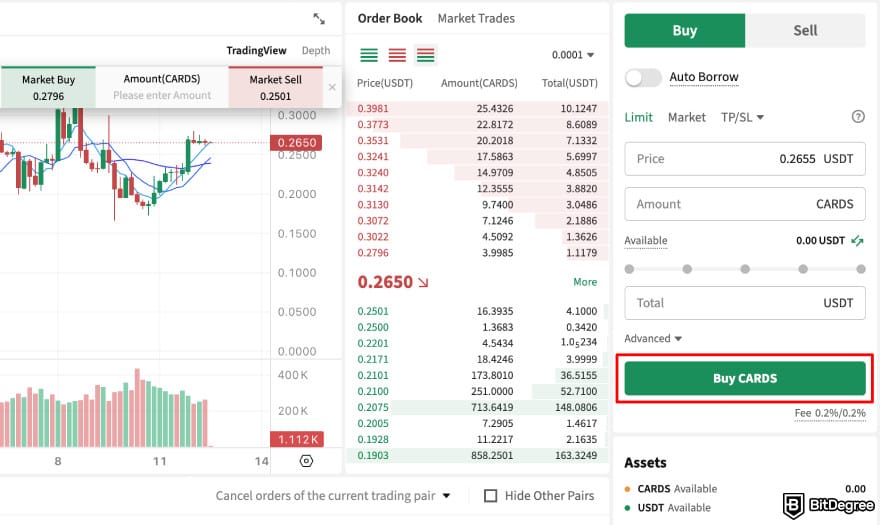Select buy order price 0.2171
The width and height of the screenshot is (880, 525).
[x=373, y=359]
